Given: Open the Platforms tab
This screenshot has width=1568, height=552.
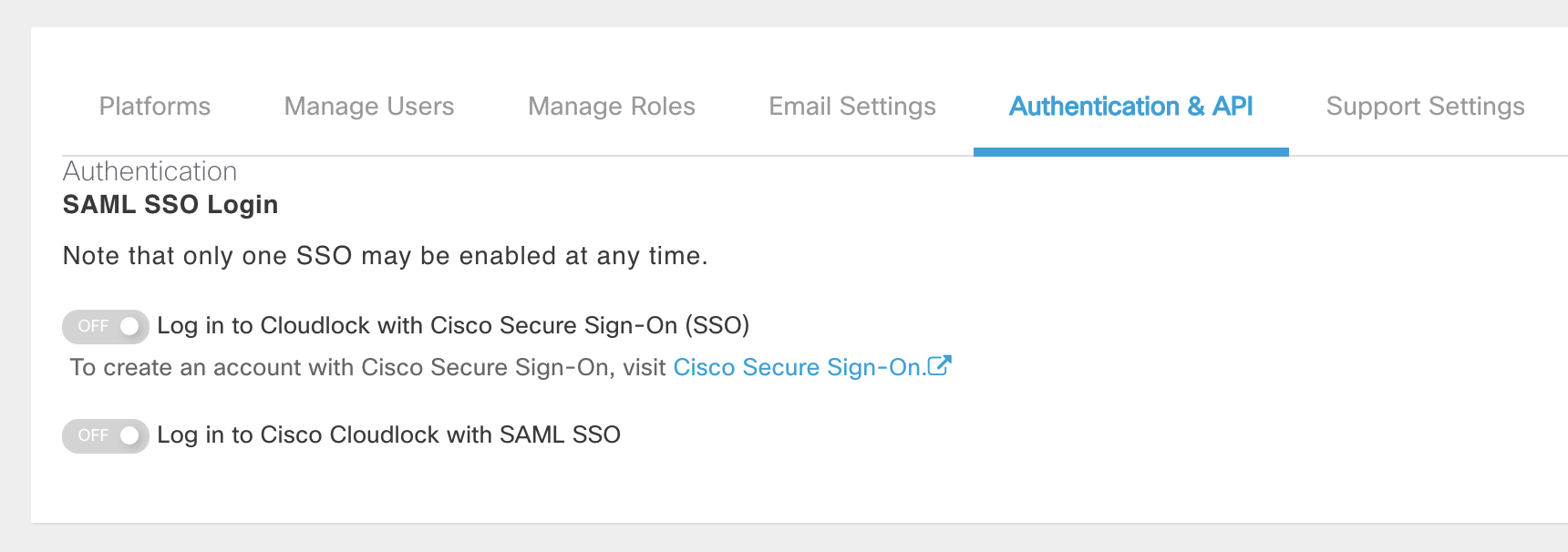Looking at the screenshot, I should 155,107.
